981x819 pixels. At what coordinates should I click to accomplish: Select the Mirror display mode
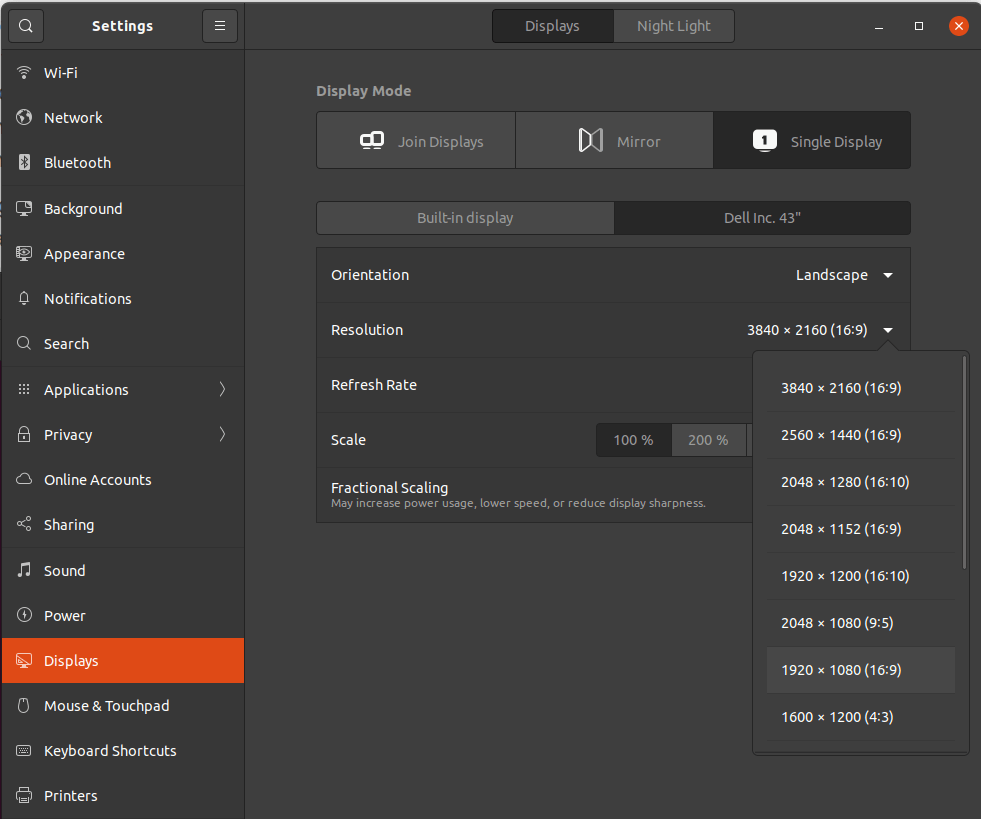[x=614, y=140]
